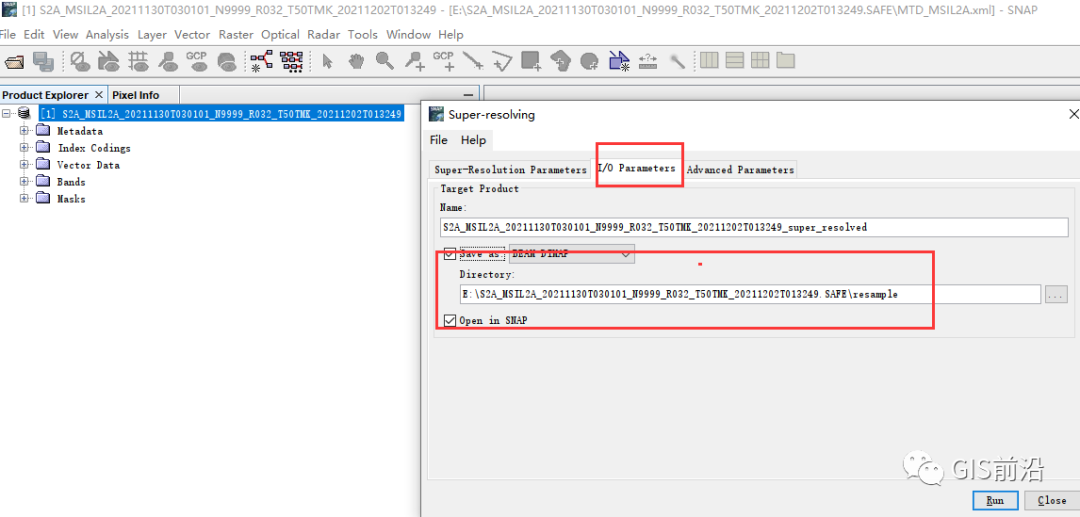Select the draw polygon tool
Viewport: 1080px width, 517px height.
pos(561,61)
